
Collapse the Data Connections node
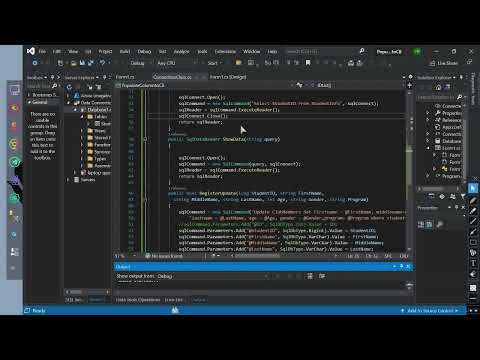69,103
